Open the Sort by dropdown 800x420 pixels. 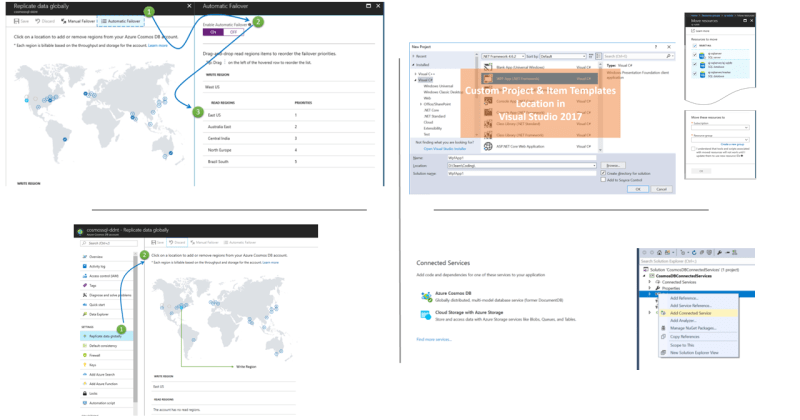[x=564, y=57]
